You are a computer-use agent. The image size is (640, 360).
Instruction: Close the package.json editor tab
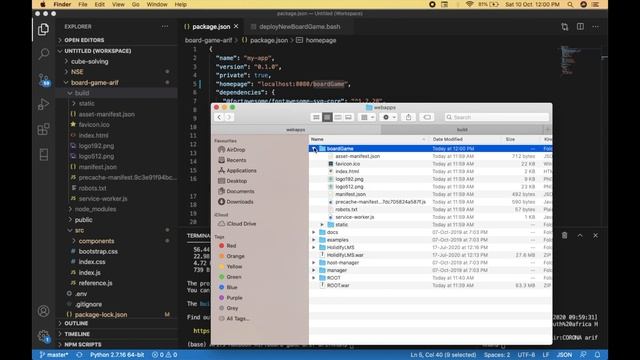[x=236, y=27]
